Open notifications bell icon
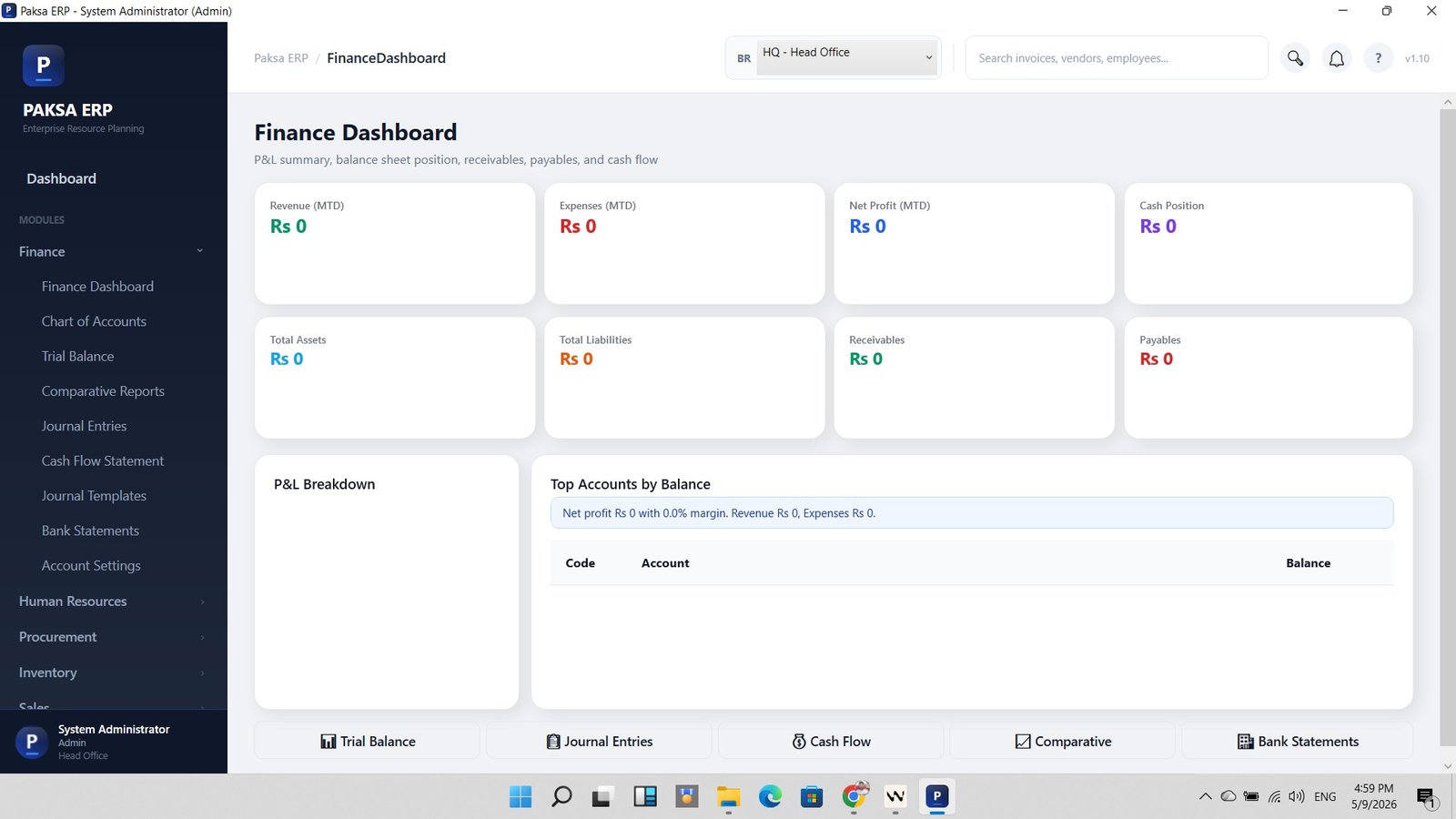This screenshot has height=819, width=1456. [x=1336, y=58]
